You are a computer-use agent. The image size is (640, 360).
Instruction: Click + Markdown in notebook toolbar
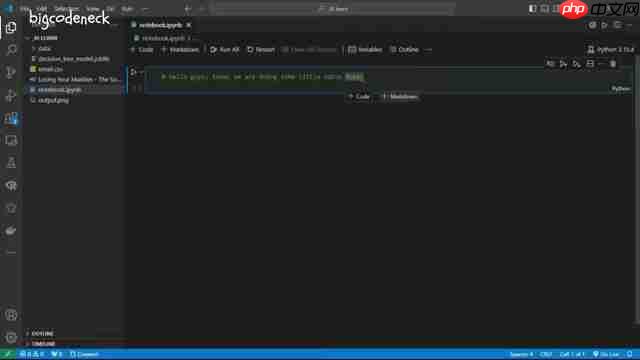pyautogui.click(x=180, y=50)
